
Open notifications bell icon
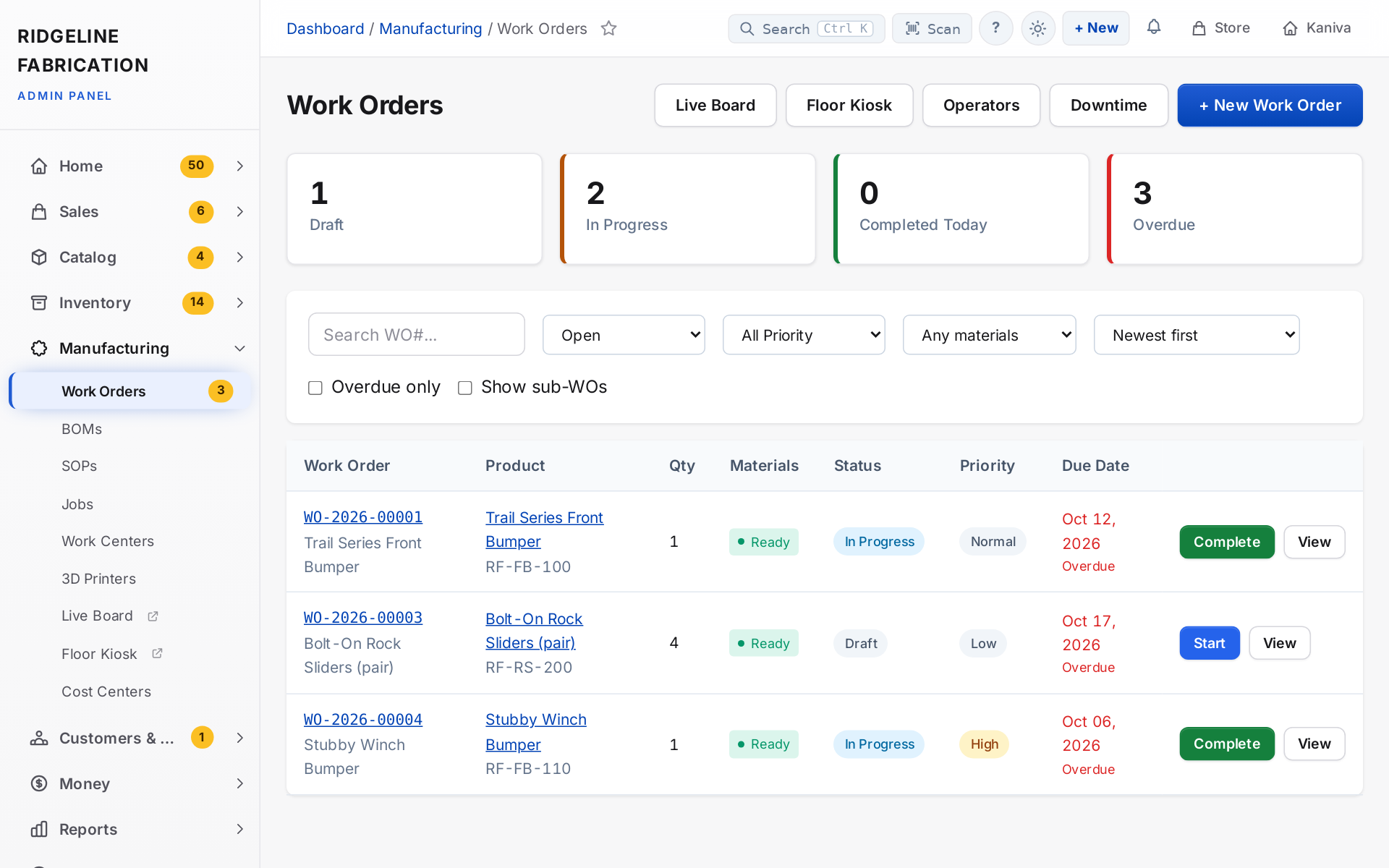pos(1154,27)
